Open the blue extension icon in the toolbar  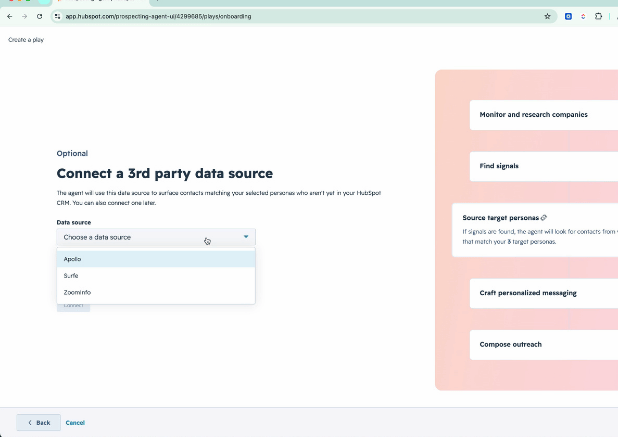(568, 16)
